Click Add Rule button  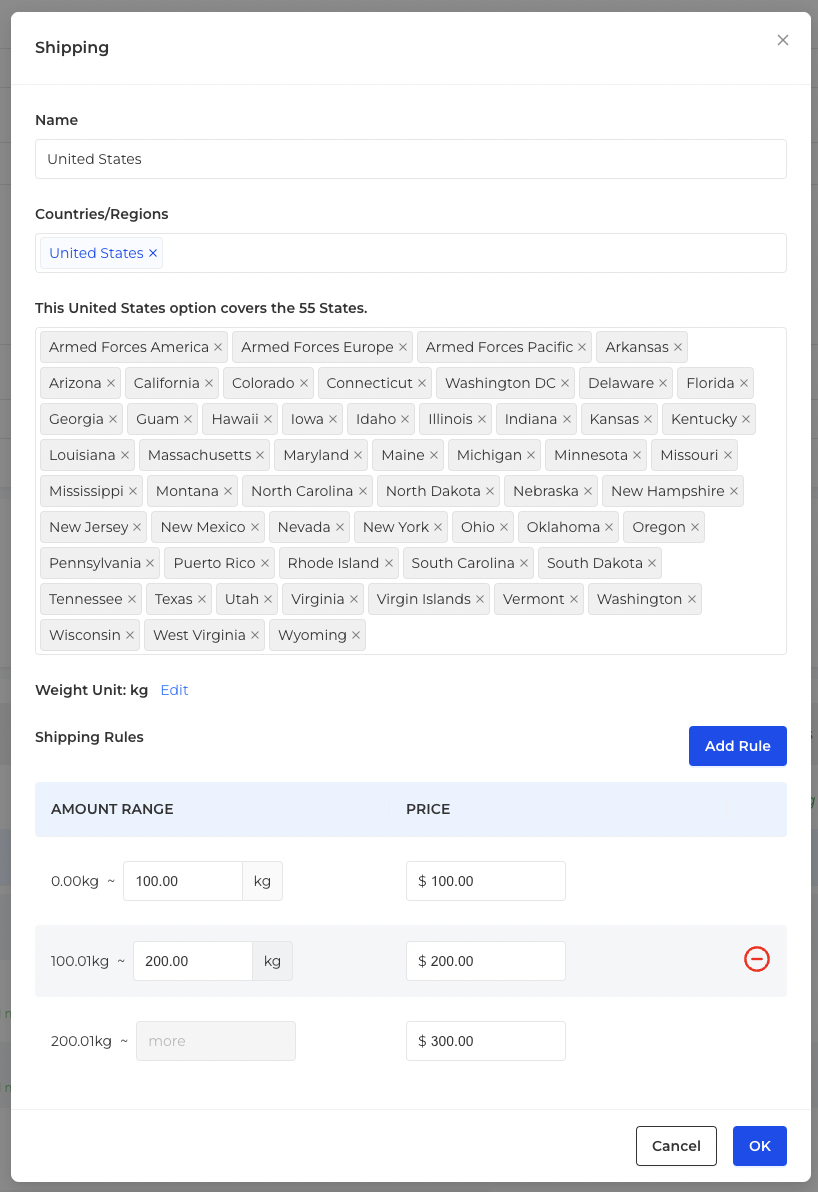tap(737, 746)
